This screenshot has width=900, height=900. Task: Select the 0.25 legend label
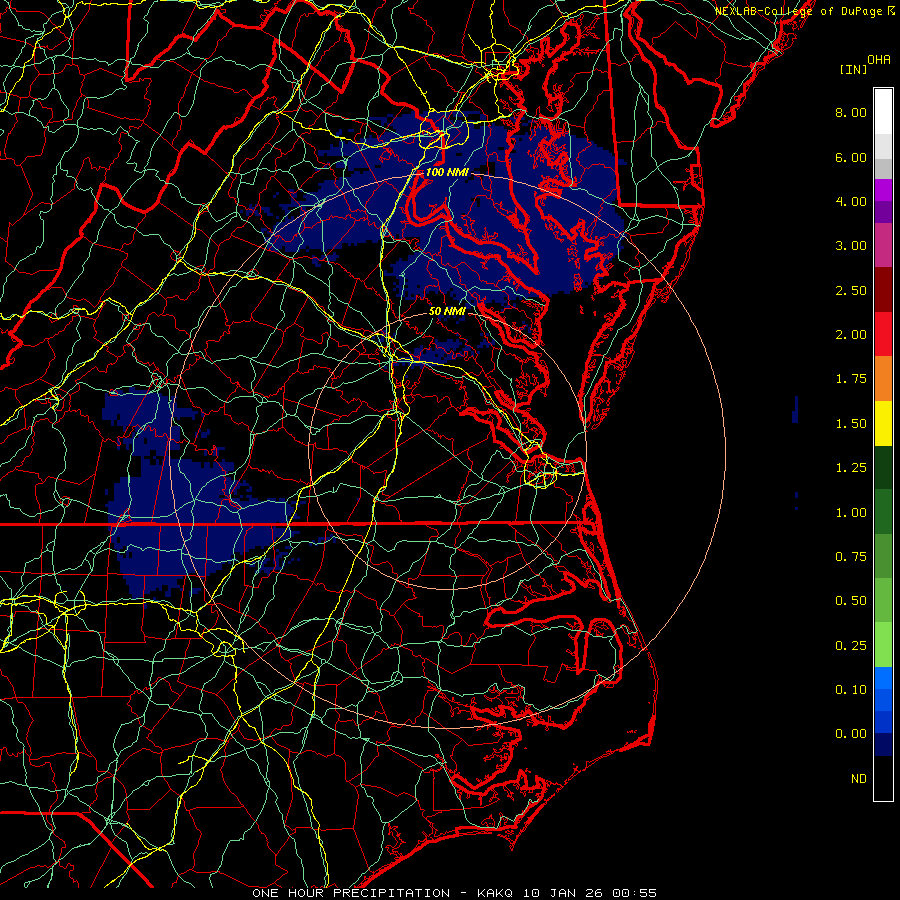[x=851, y=646]
